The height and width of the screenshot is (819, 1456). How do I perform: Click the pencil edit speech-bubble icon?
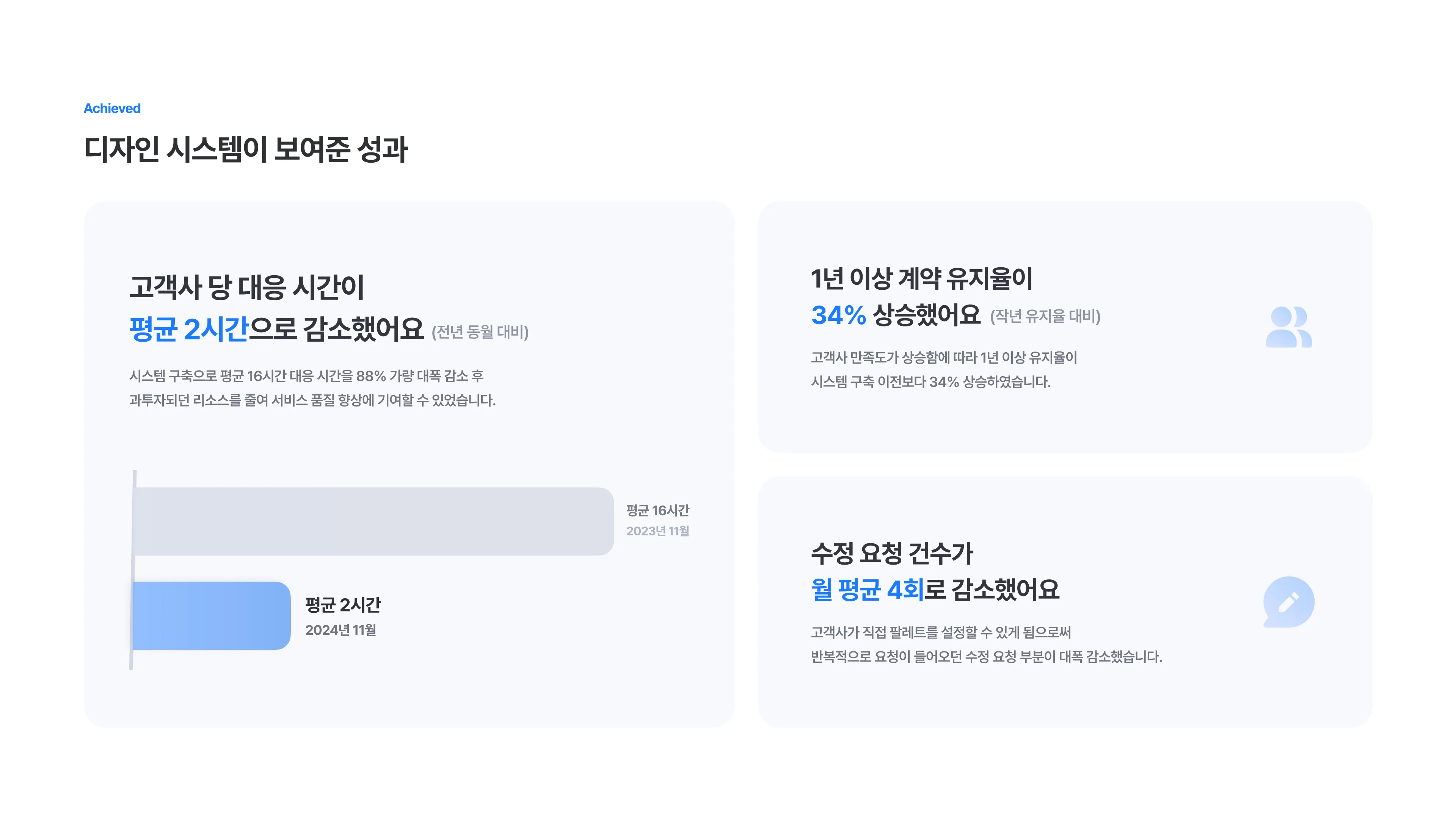[x=1288, y=602]
